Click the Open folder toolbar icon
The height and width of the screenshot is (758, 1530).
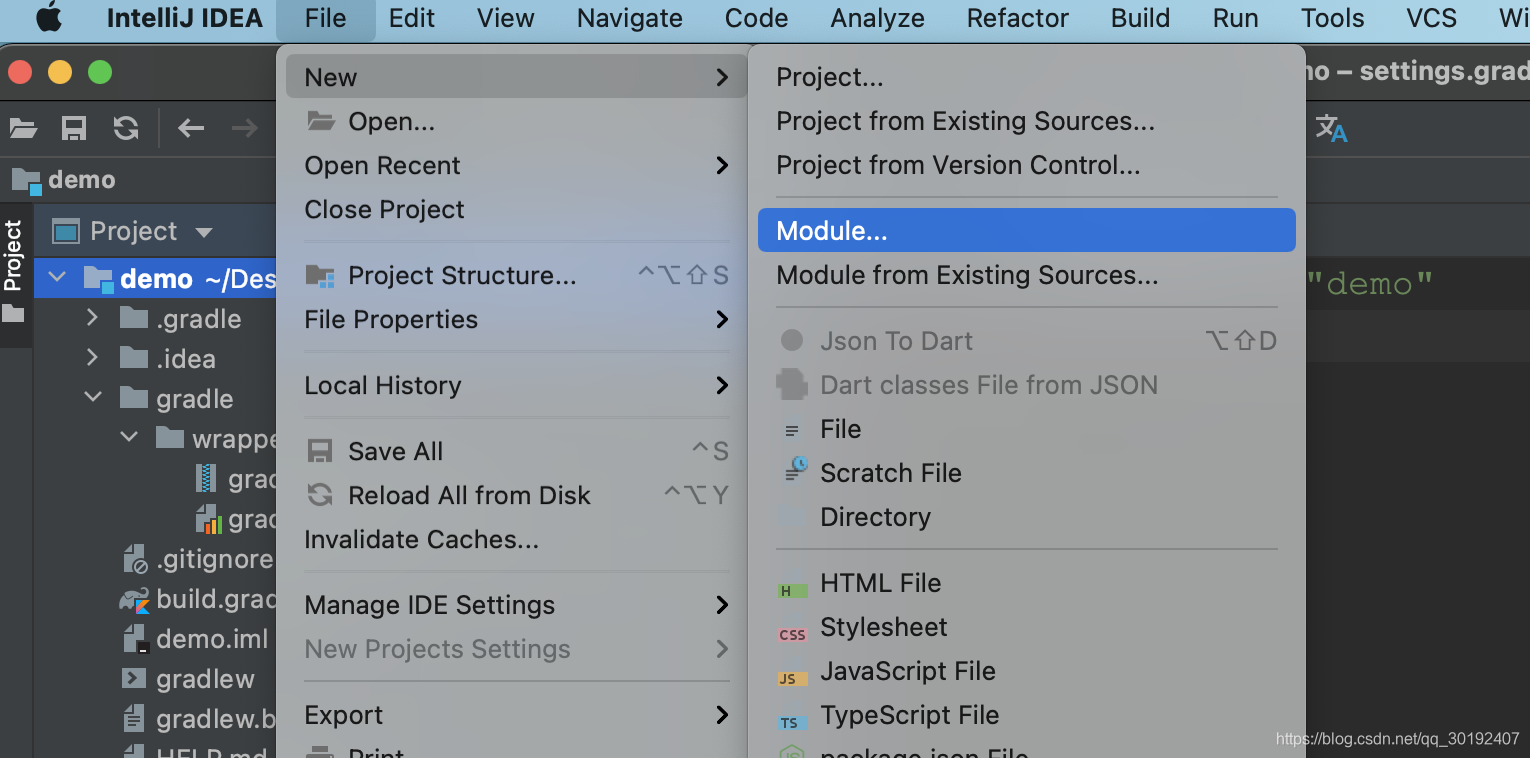click(x=23, y=128)
